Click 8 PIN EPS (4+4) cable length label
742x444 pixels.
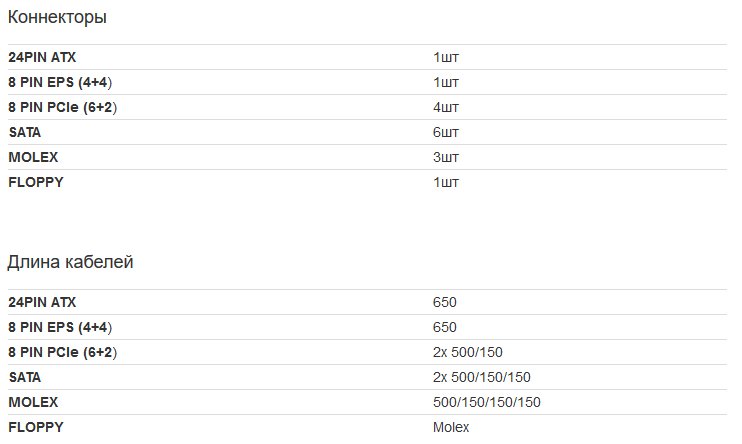coord(60,327)
